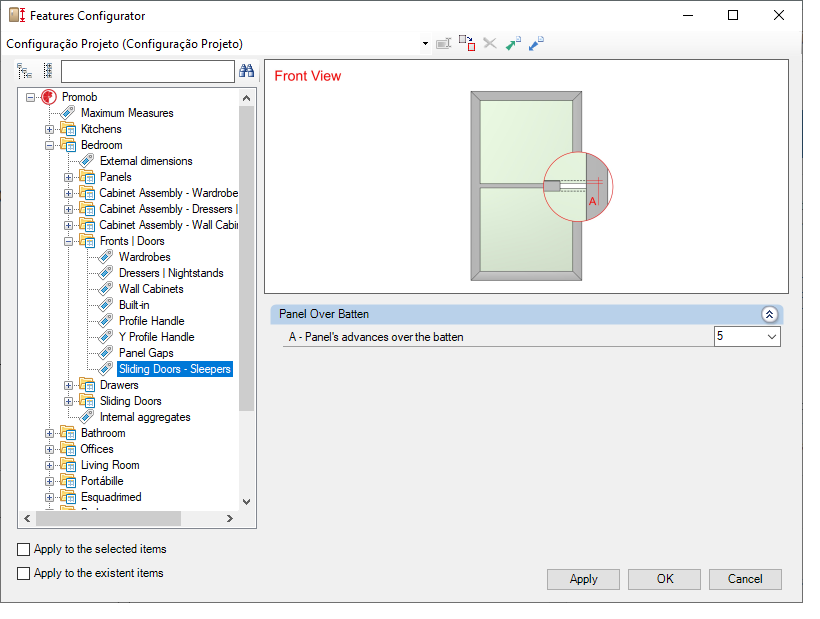This screenshot has height=619, width=820.
Task: Click the External dimensions tag icon
Action: pyautogui.click(x=87, y=161)
